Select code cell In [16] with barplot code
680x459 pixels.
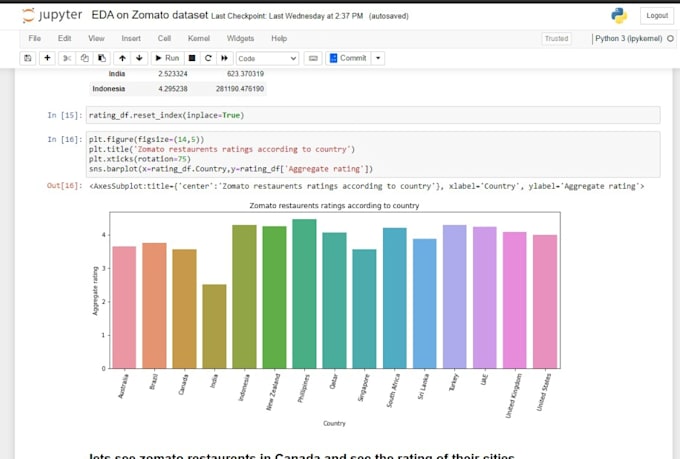pyautogui.click(x=373, y=154)
